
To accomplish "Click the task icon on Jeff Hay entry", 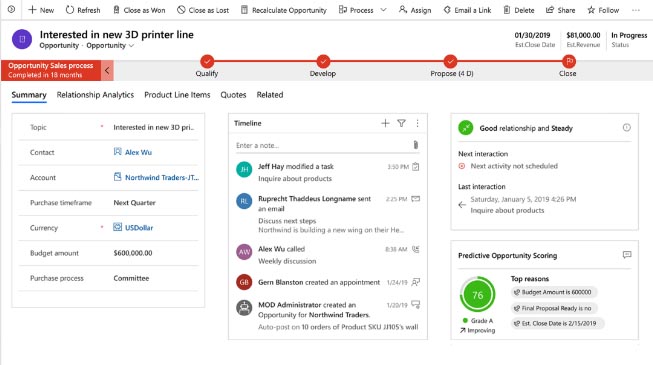I will [416, 167].
